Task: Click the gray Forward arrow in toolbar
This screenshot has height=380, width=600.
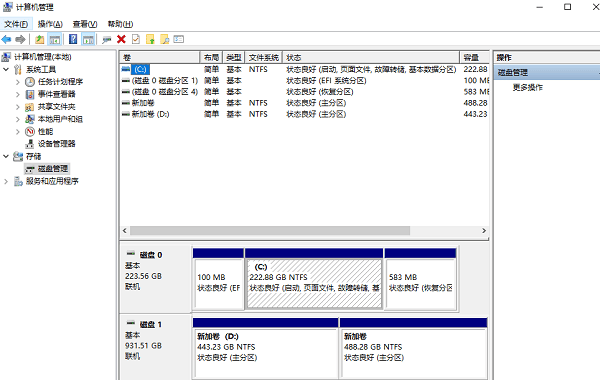Action: [20, 39]
